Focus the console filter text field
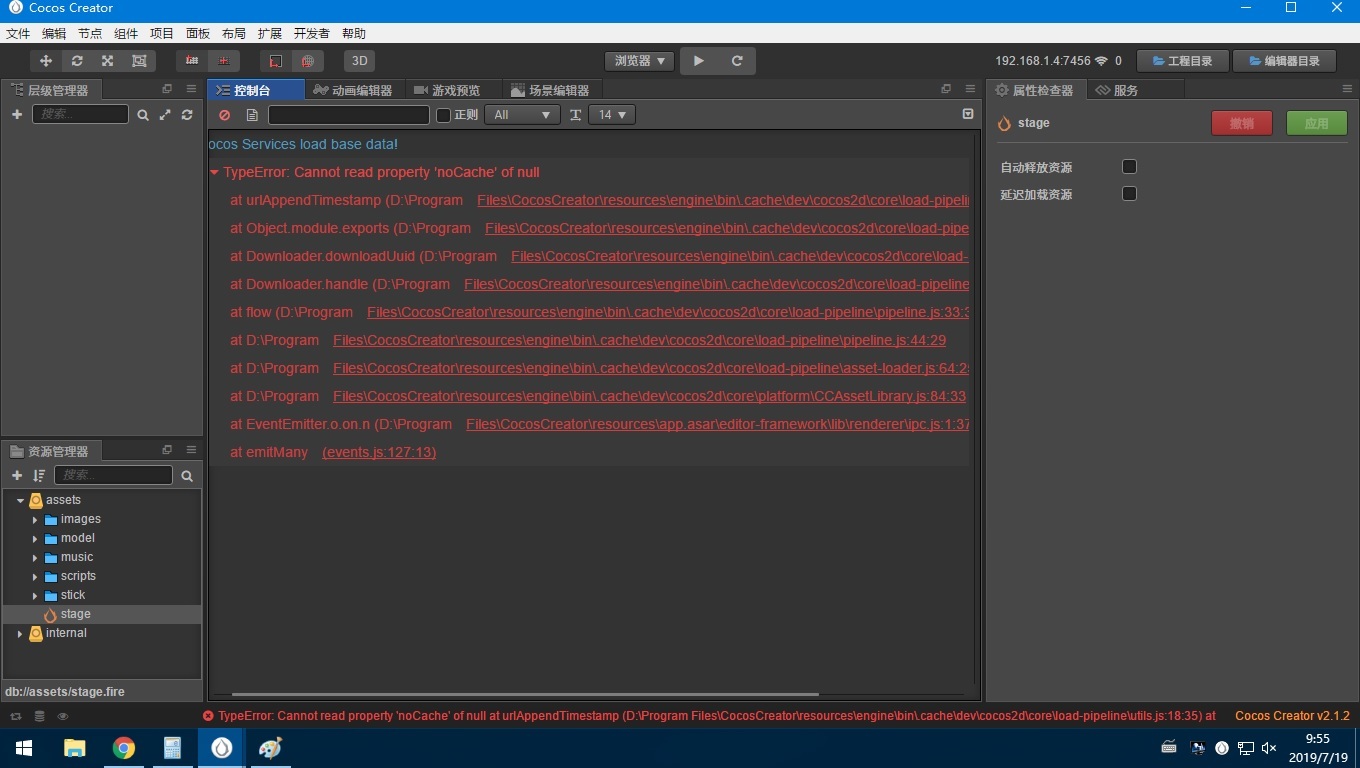The width and height of the screenshot is (1360, 768). tap(348, 115)
